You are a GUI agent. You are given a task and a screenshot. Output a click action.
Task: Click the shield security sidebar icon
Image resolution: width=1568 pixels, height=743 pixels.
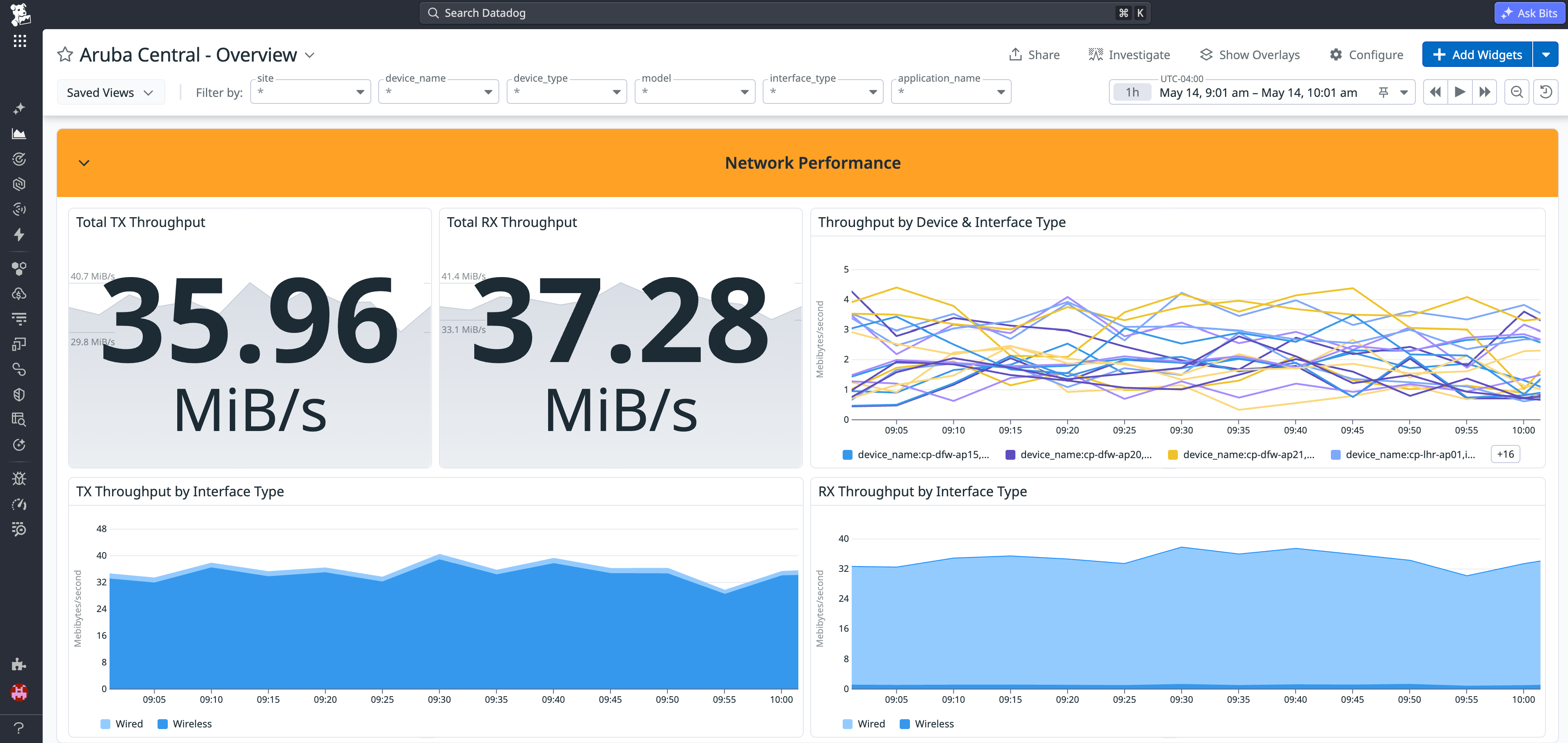19,394
